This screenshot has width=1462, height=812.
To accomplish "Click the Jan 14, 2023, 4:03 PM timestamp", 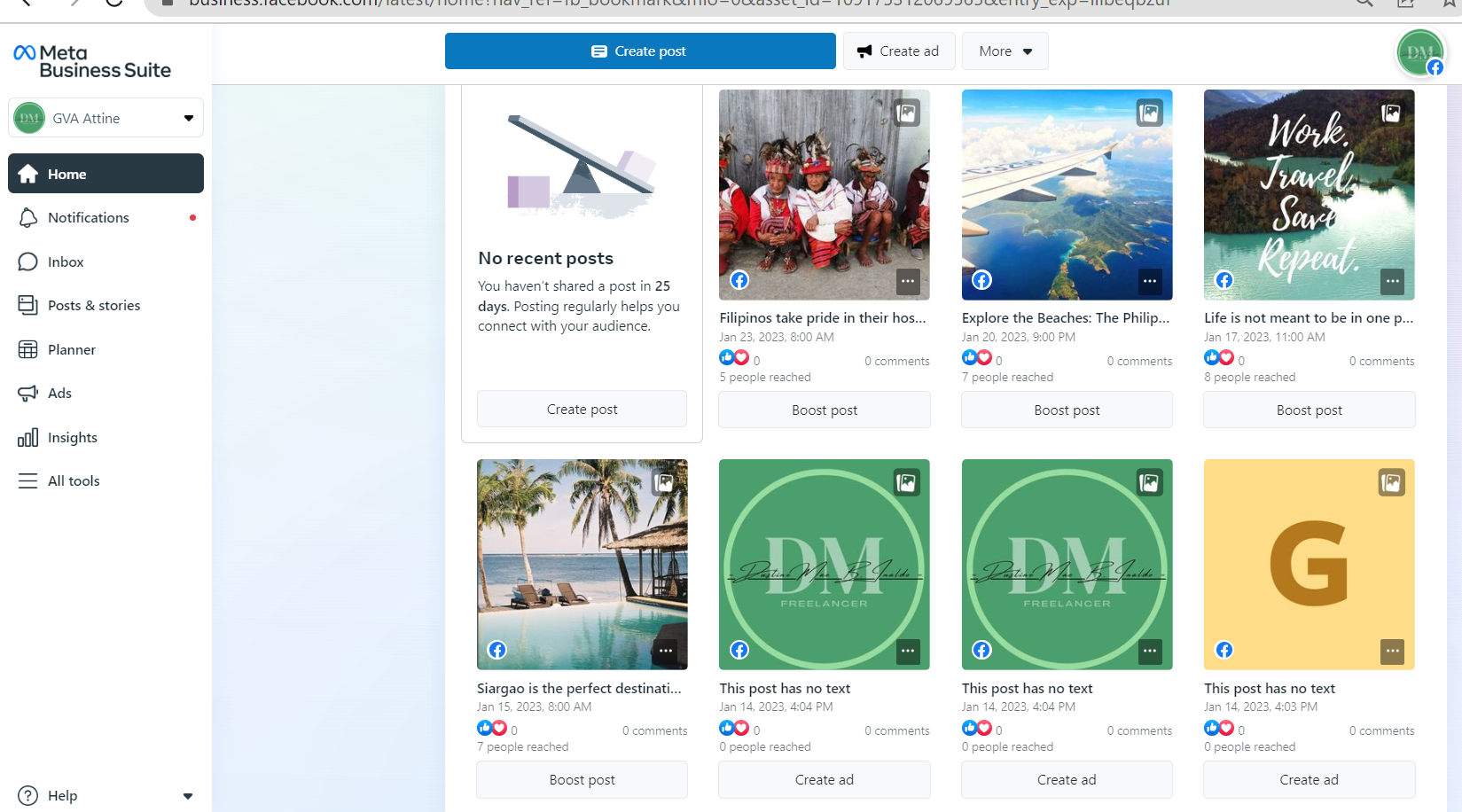I will click(1261, 707).
